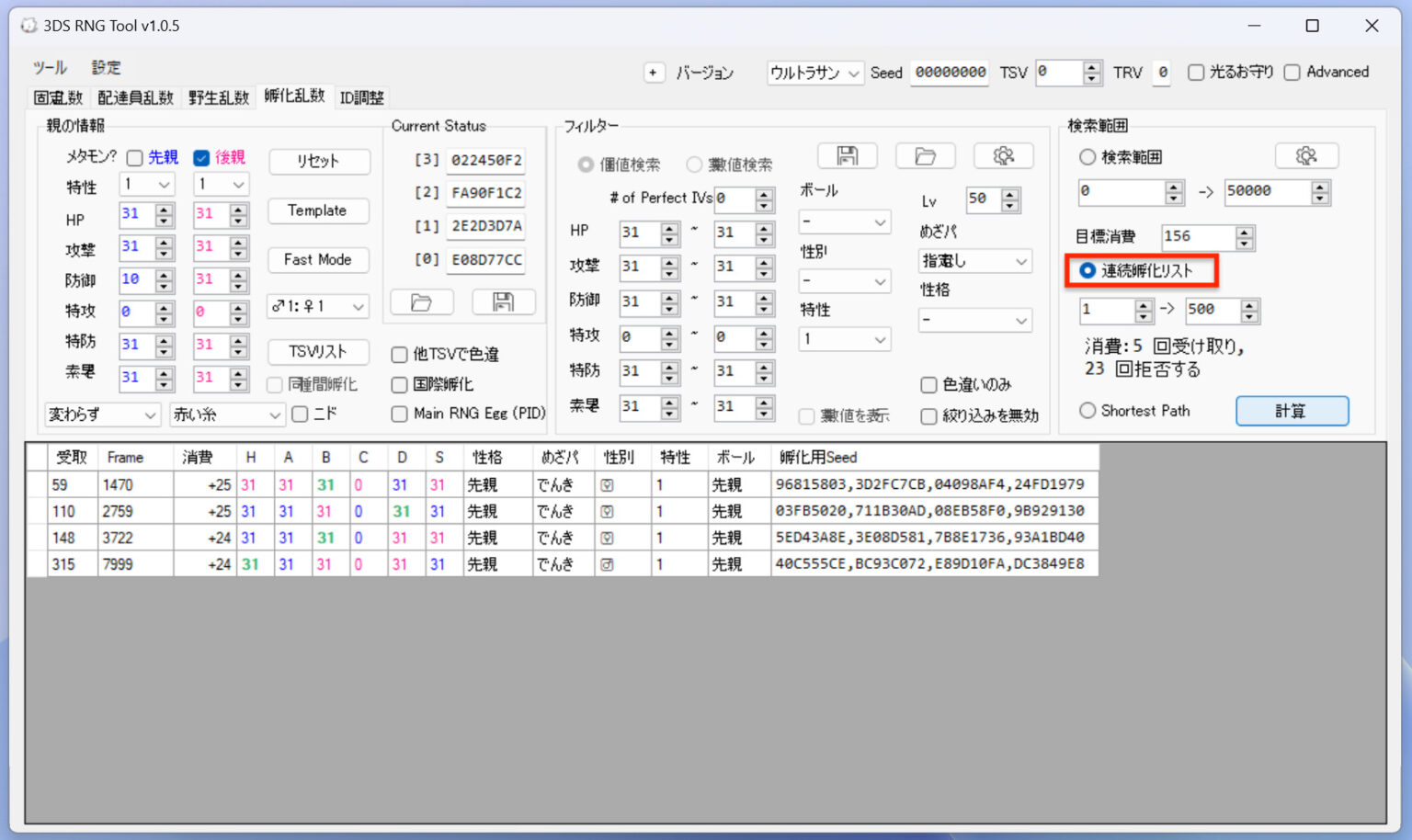Image resolution: width=1412 pixels, height=840 pixels.
Task: Select the 連続孵化リスト radio button
Action: click(x=1087, y=270)
